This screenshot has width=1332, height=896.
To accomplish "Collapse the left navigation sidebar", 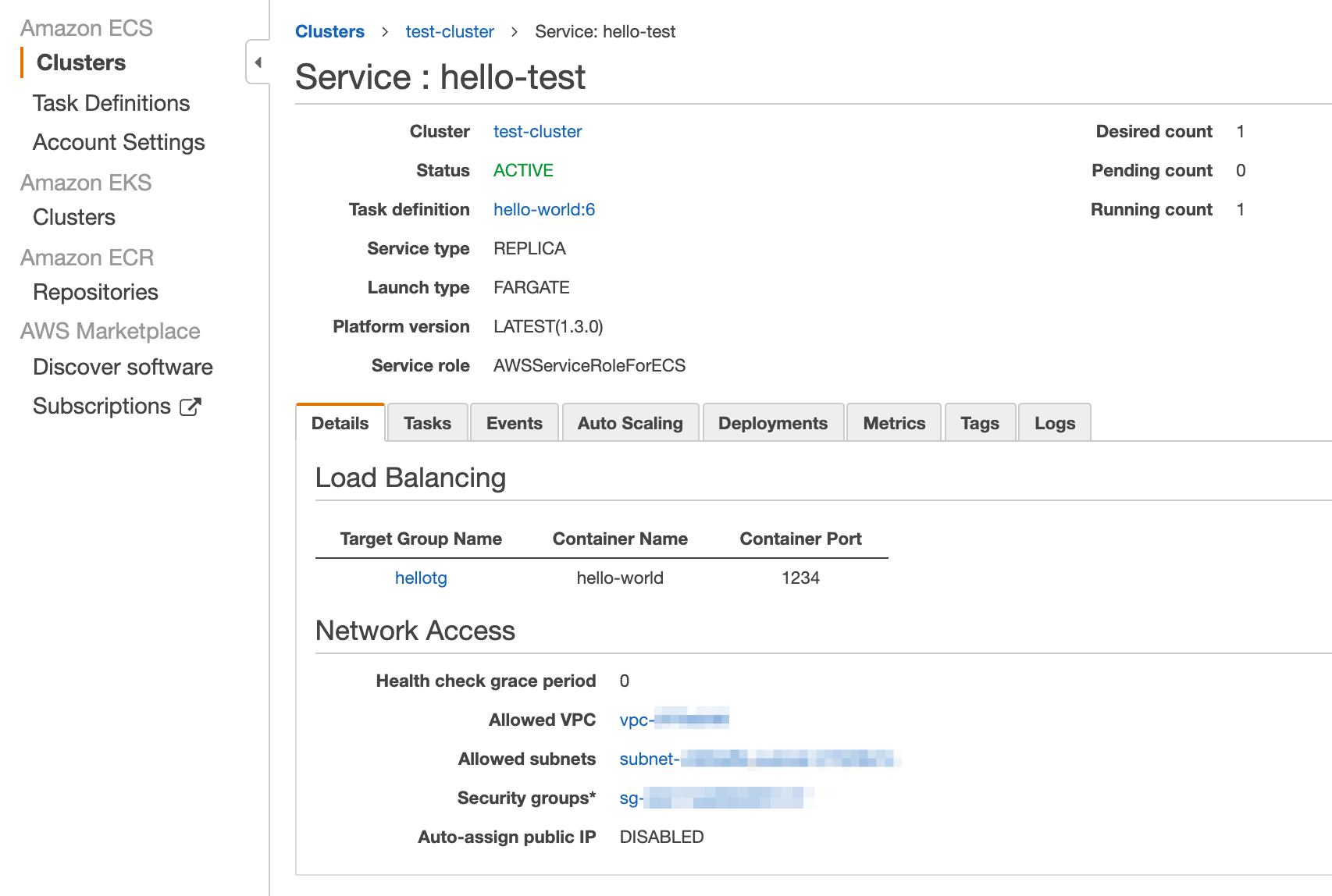I will (x=258, y=62).
